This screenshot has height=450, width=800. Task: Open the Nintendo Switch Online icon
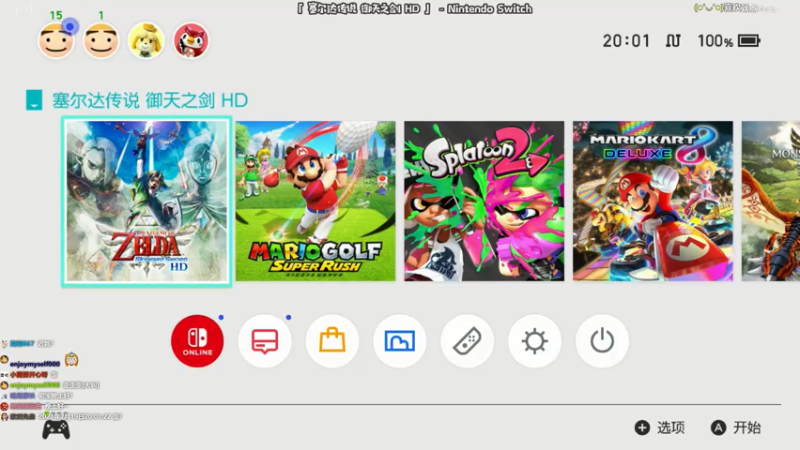[x=197, y=341]
